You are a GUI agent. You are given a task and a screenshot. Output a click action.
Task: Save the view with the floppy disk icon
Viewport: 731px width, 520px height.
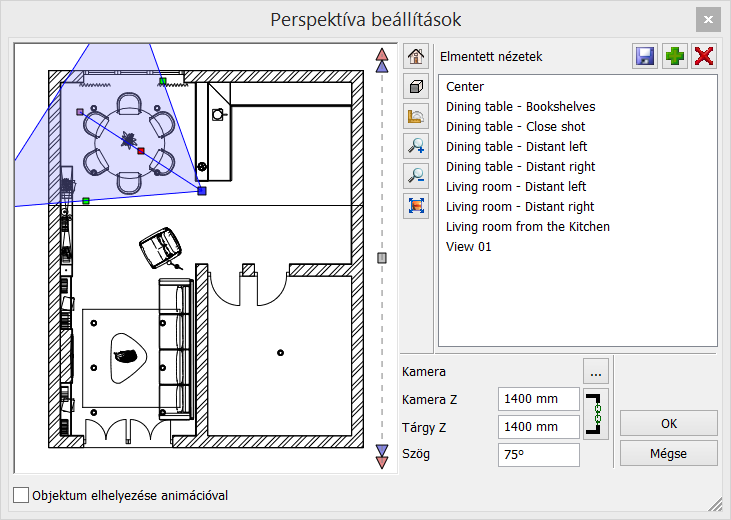tap(645, 57)
